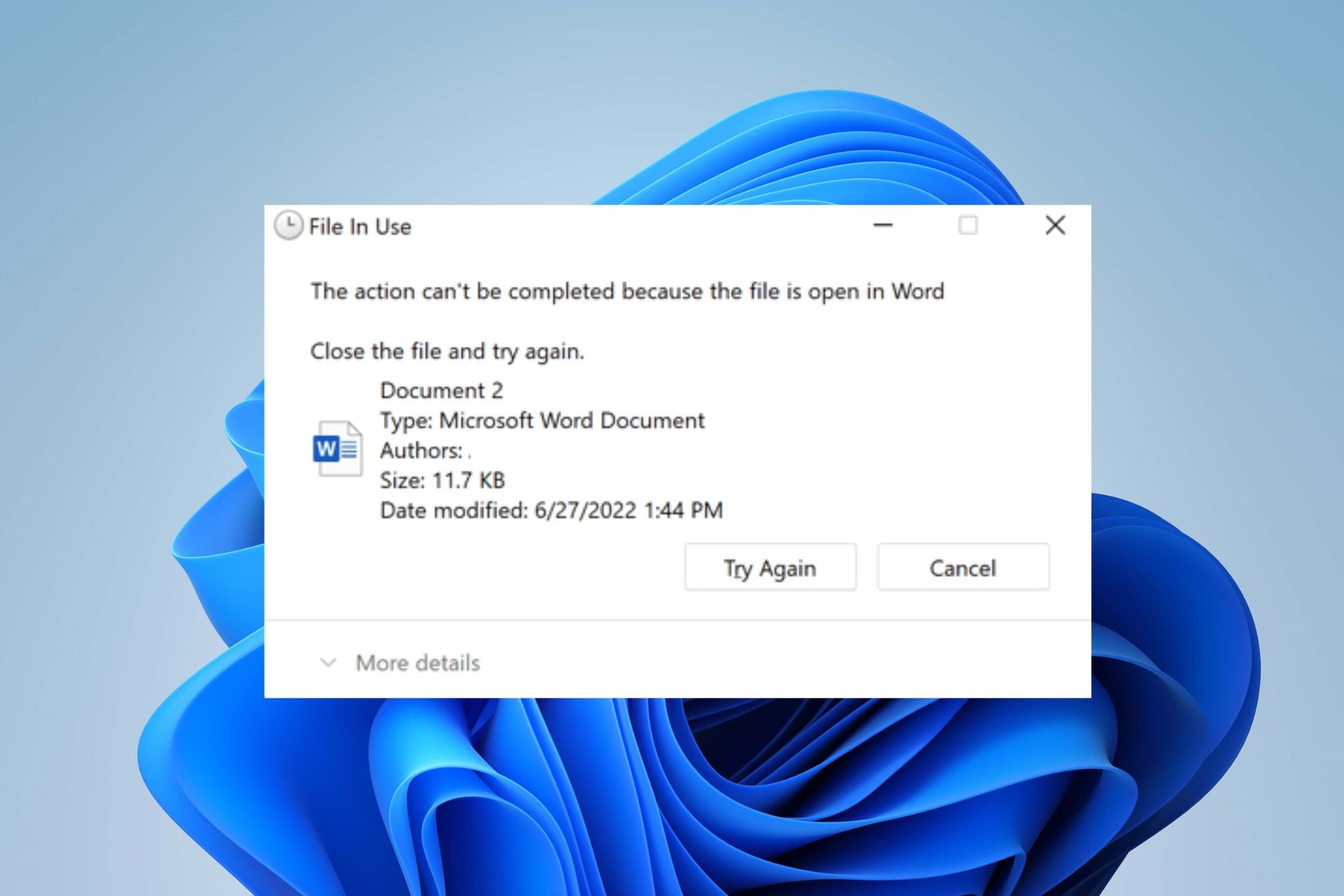This screenshot has width=1344, height=896.
Task: Click the minimize icon on the dialog
Action: (x=883, y=225)
